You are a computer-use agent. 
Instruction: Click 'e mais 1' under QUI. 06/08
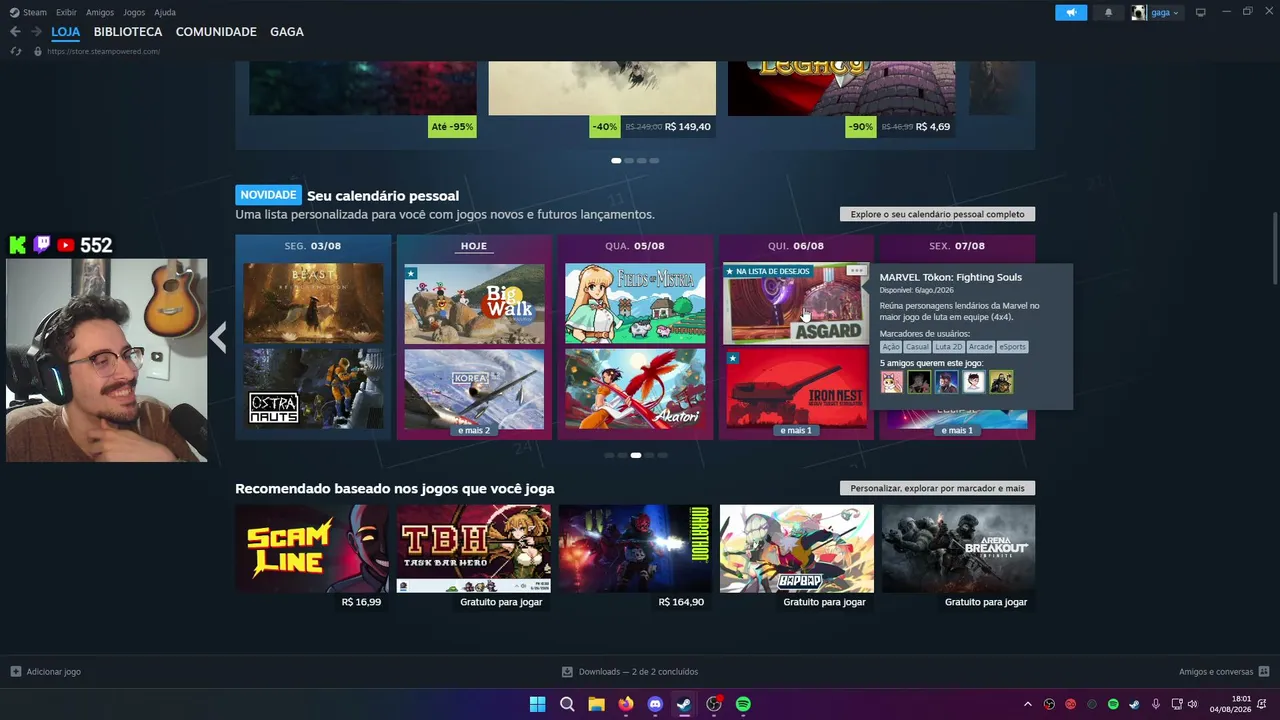pos(797,430)
